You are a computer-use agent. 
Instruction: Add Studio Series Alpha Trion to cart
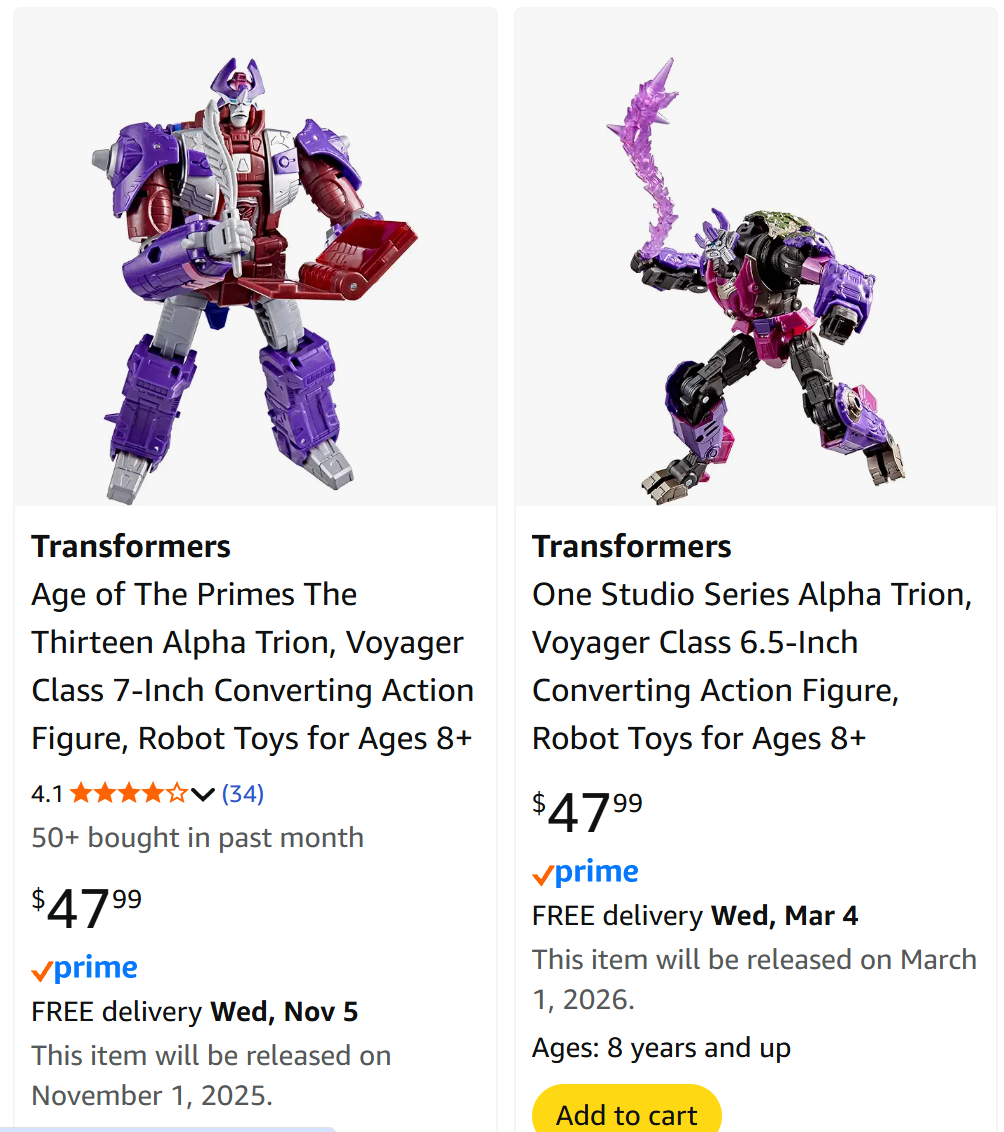pos(627,1113)
